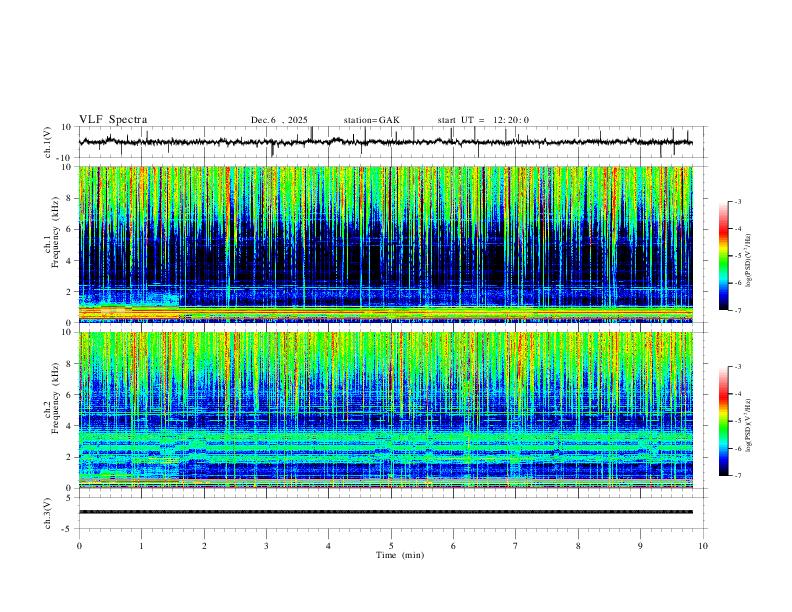The image size is (792, 612).
Task: Click the ch.2 spectrogram panel
Action: pos(385,410)
